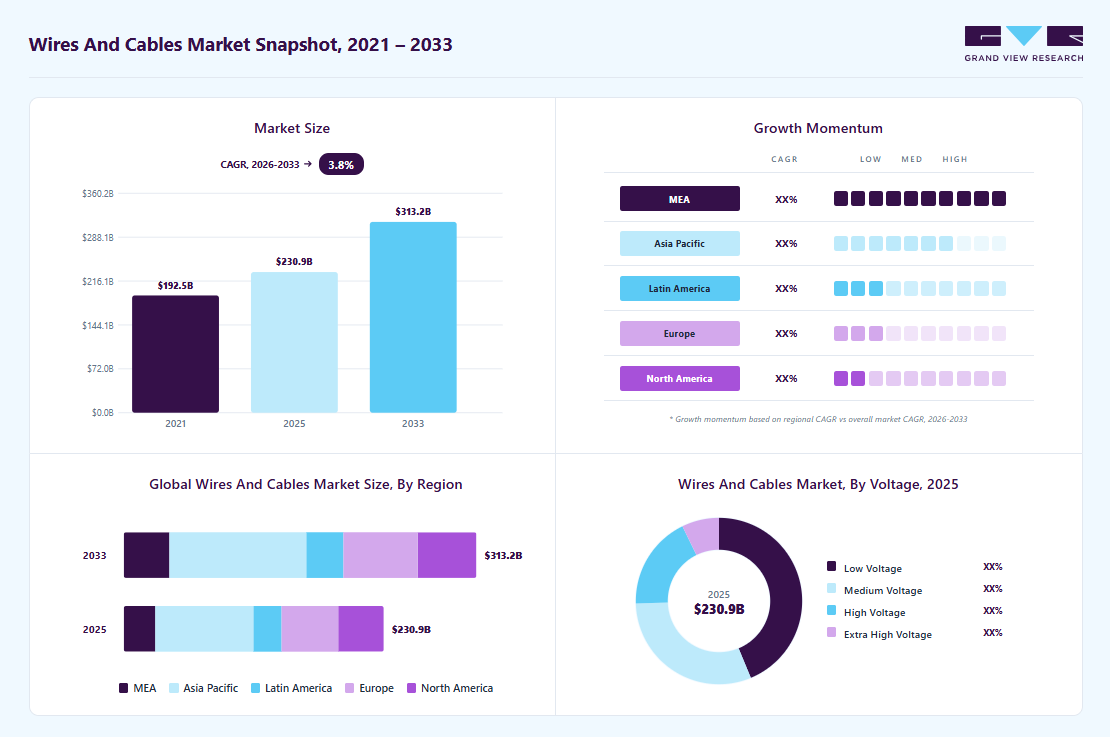
Task: Click the XX% value next to Low Voltage
Action: pyautogui.click(x=993, y=566)
